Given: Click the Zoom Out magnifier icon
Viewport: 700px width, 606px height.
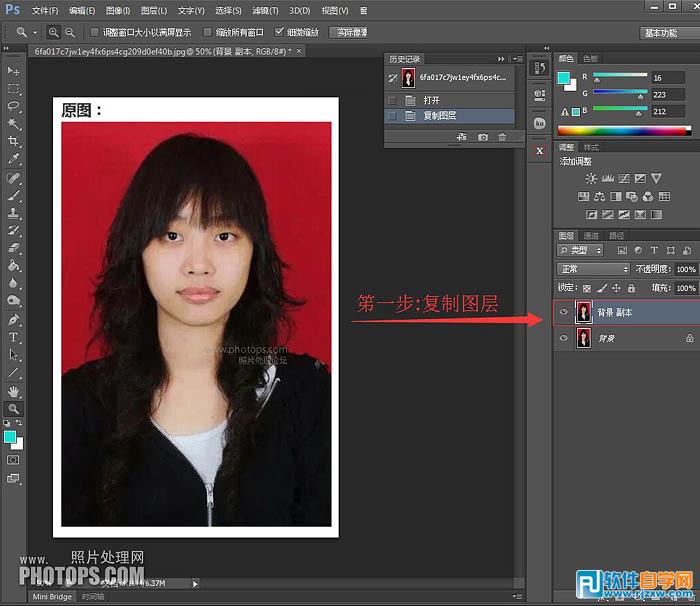Looking at the screenshot, I should [x=71, y=33].
